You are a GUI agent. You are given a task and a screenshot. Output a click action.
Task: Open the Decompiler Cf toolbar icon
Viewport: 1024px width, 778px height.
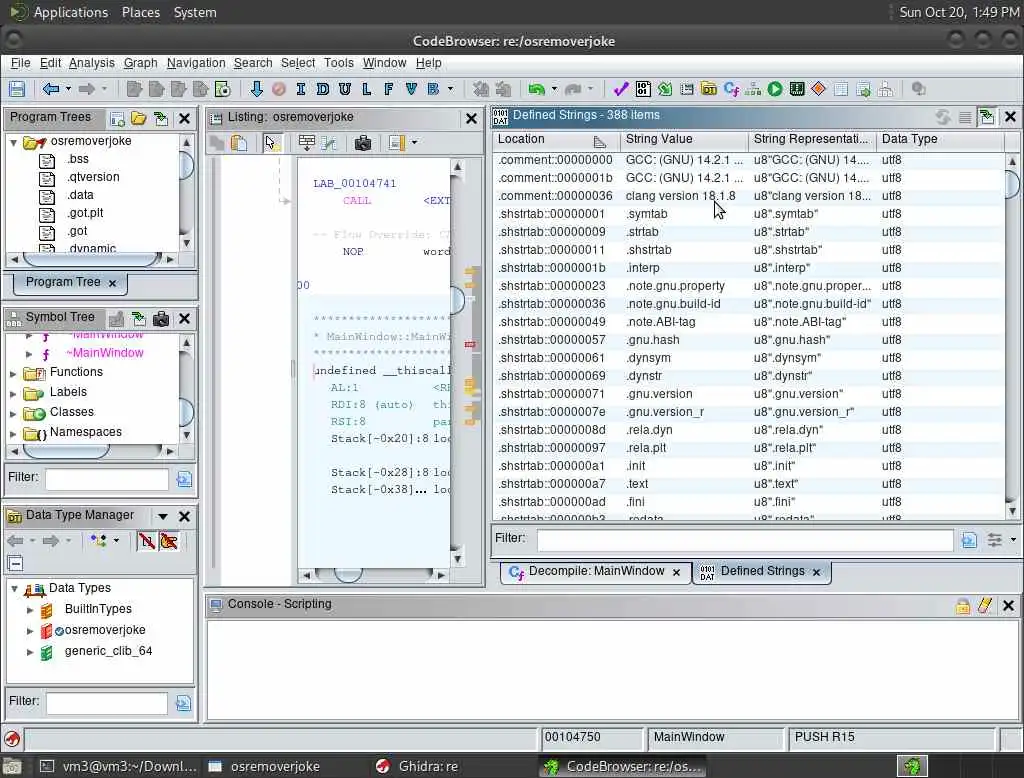pos(731,89)
